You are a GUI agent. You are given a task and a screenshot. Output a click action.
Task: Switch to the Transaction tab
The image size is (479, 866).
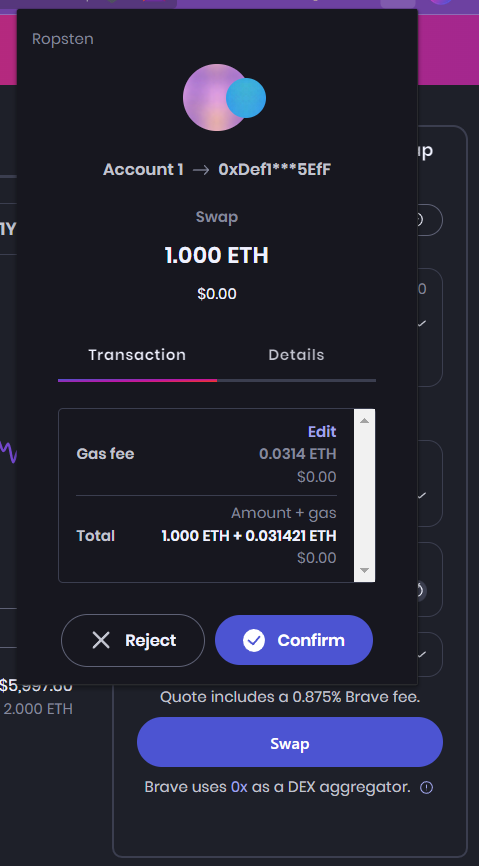[x=137, y=355]
